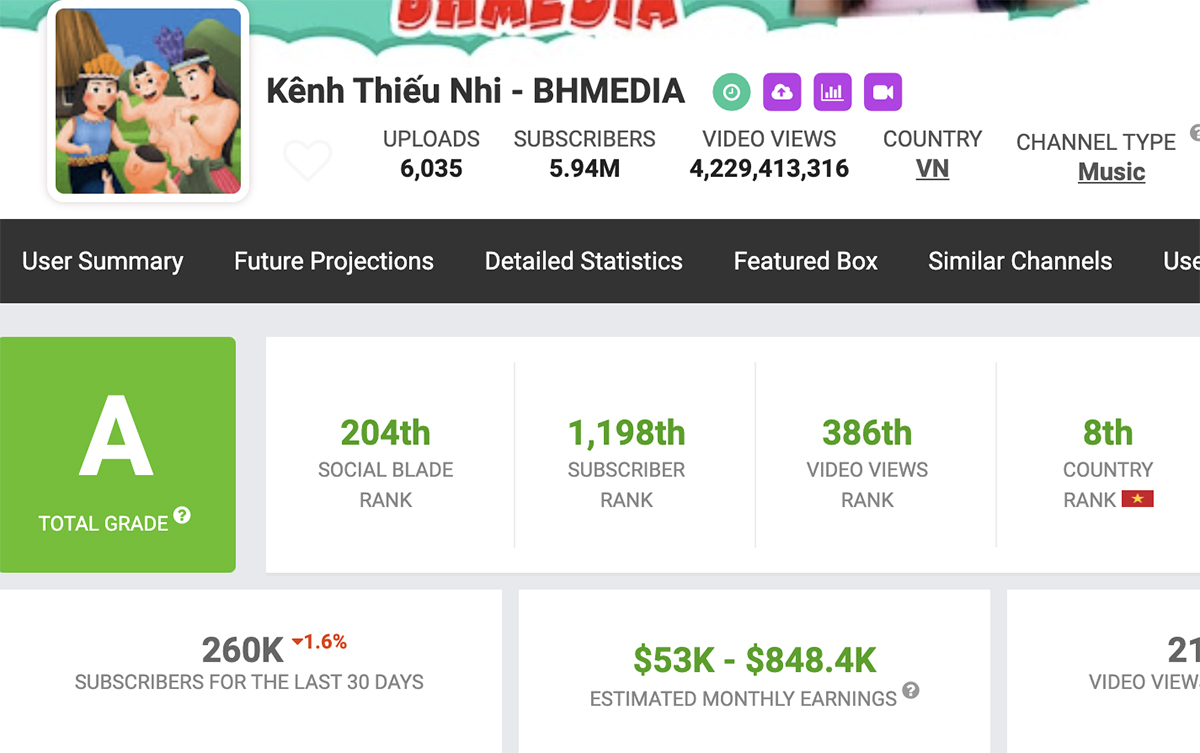Toggle the favorite heart for this channel
Image resolution: width=1200 pixels, height=753 pixels.
pos(307,160)
